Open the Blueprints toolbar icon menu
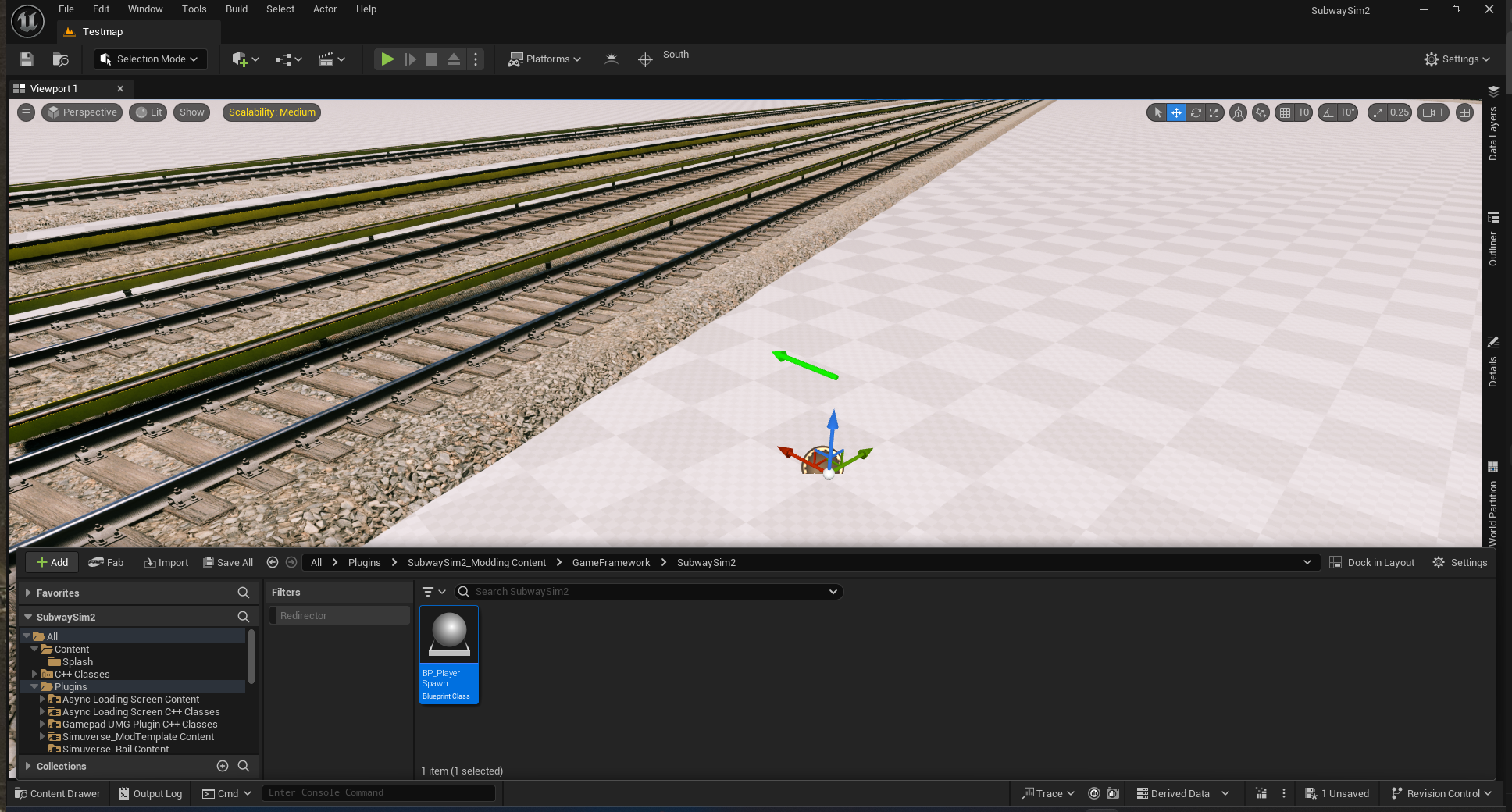Screen dimensions: 1512x812 click(x=288, y=59)
